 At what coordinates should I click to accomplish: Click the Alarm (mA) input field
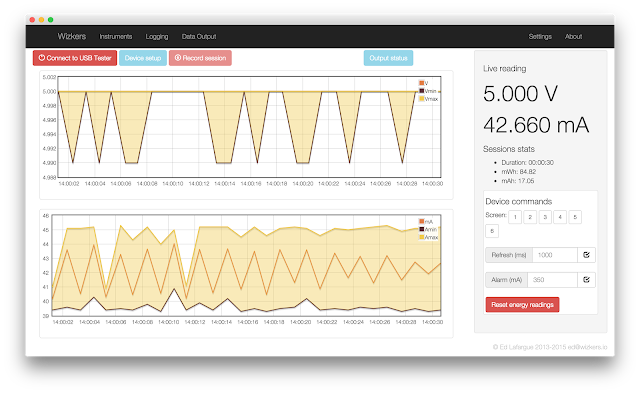(553, 280)
